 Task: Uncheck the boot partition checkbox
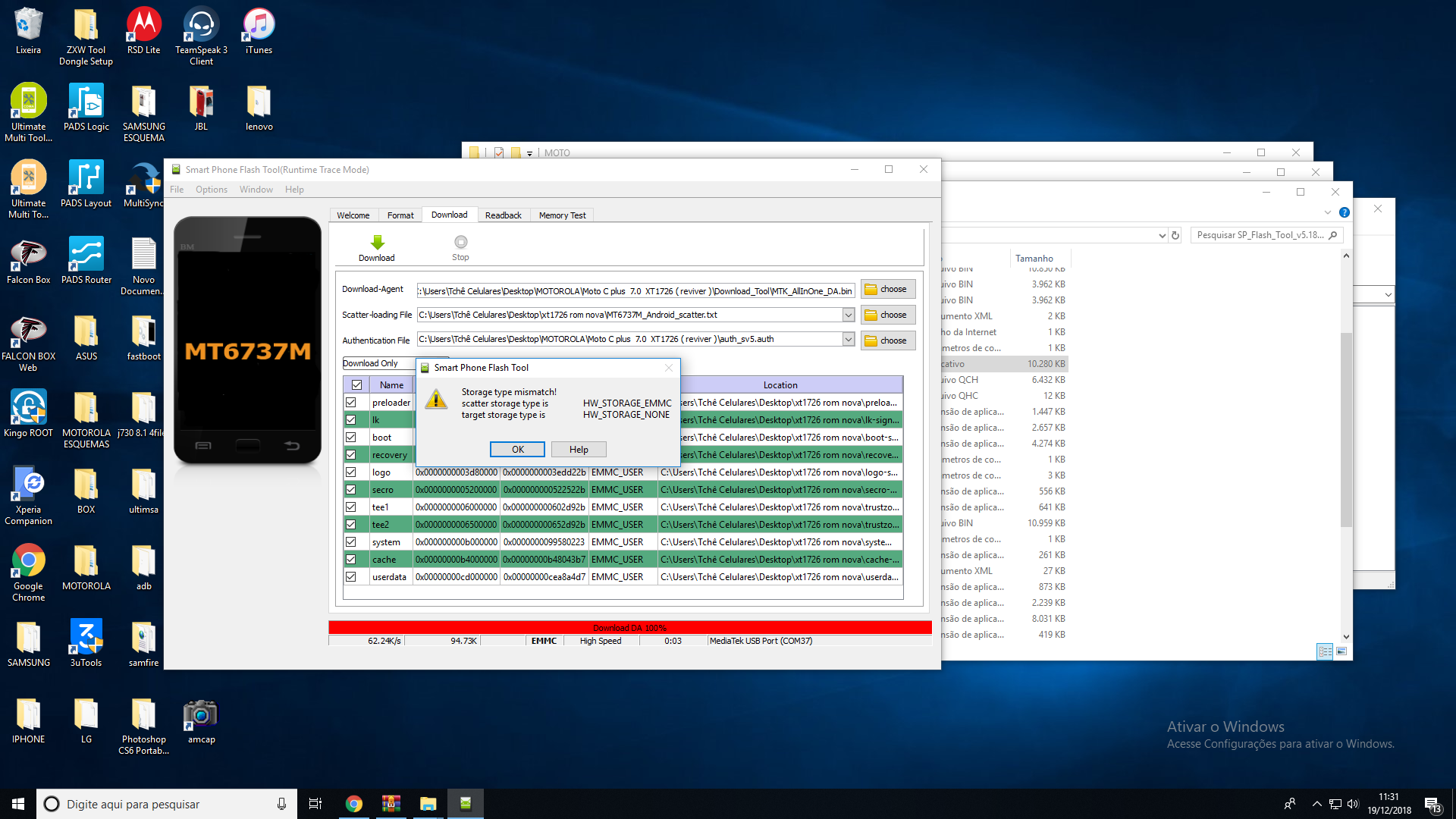point(351,438)
